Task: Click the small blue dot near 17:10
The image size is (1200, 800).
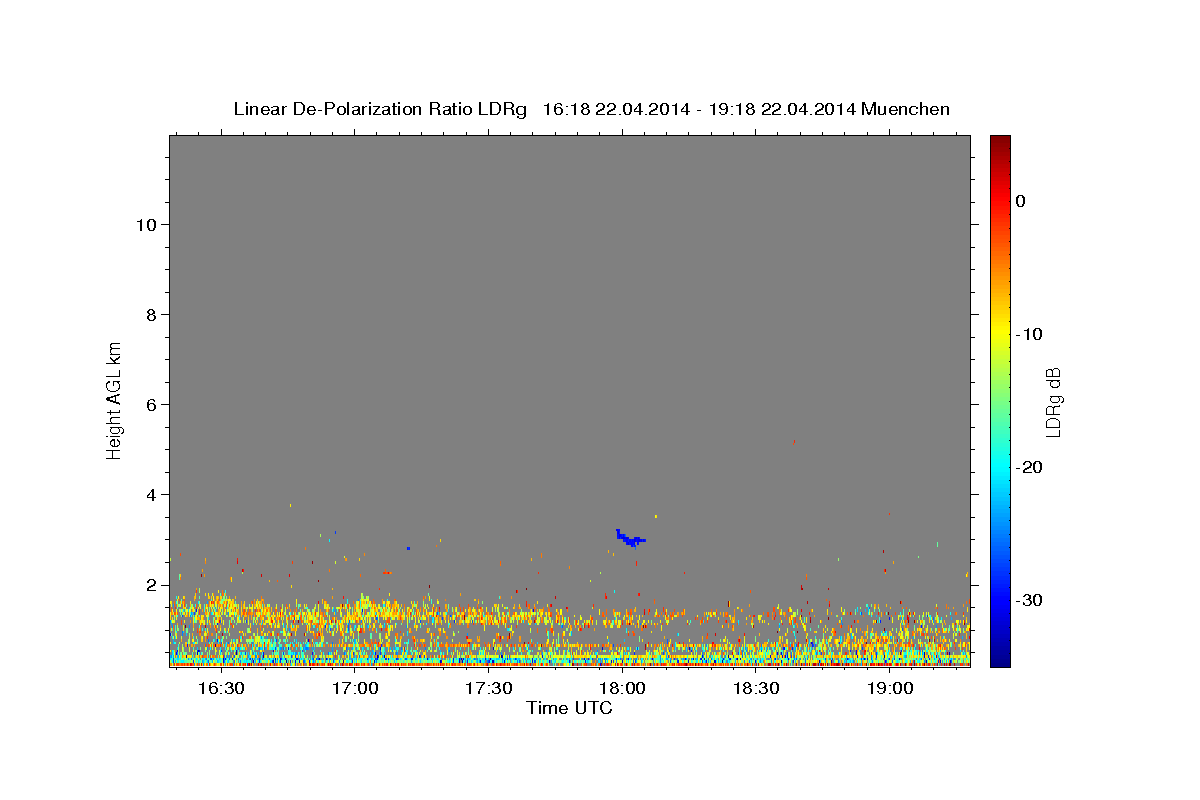Action: coord(408,548)
